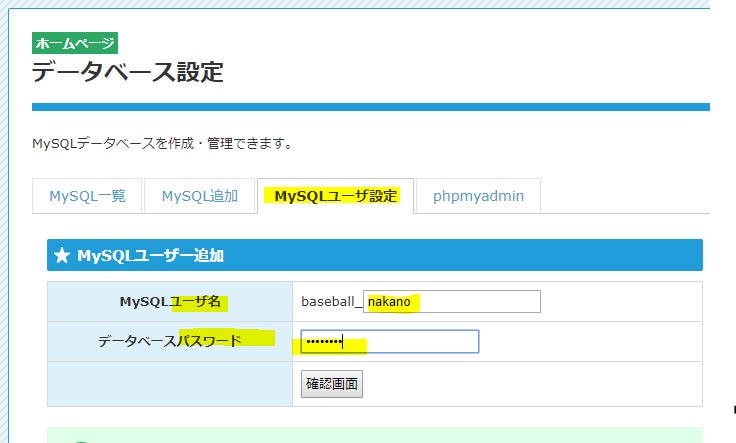Focus the データベースパスワード field

tap(390, 341)
